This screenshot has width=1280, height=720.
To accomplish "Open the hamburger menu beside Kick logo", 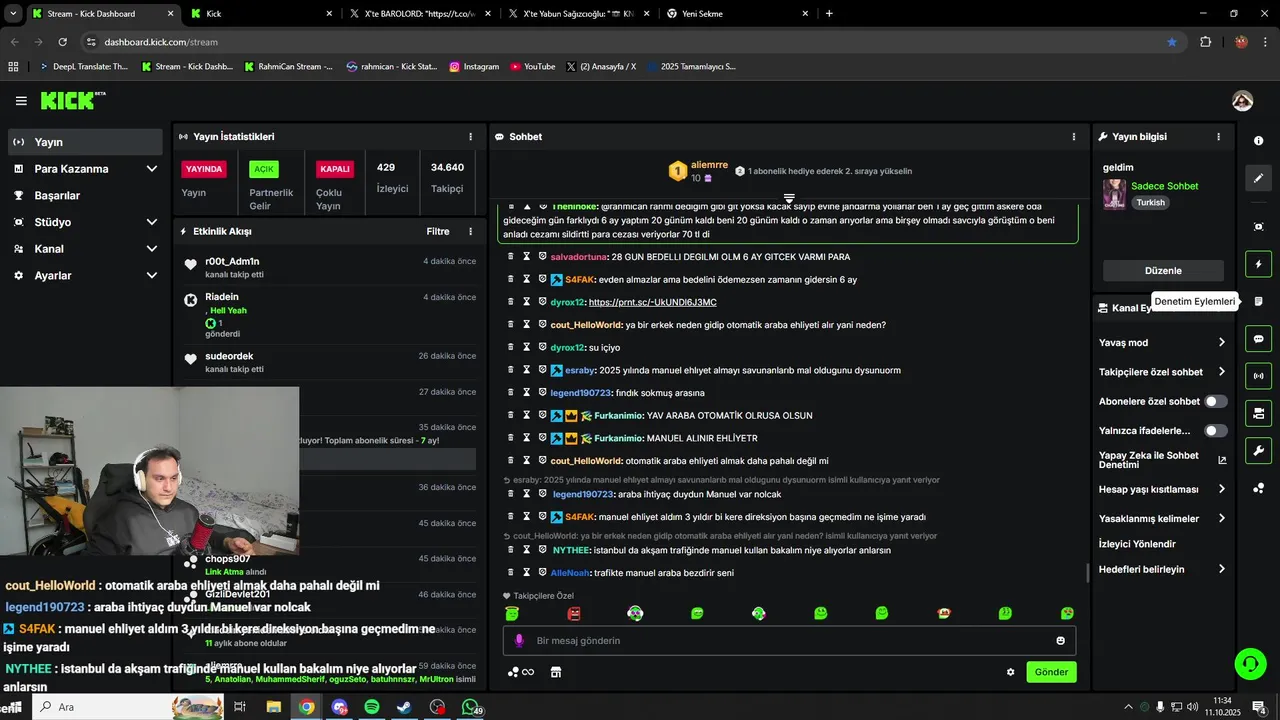I will click(21, 101).
